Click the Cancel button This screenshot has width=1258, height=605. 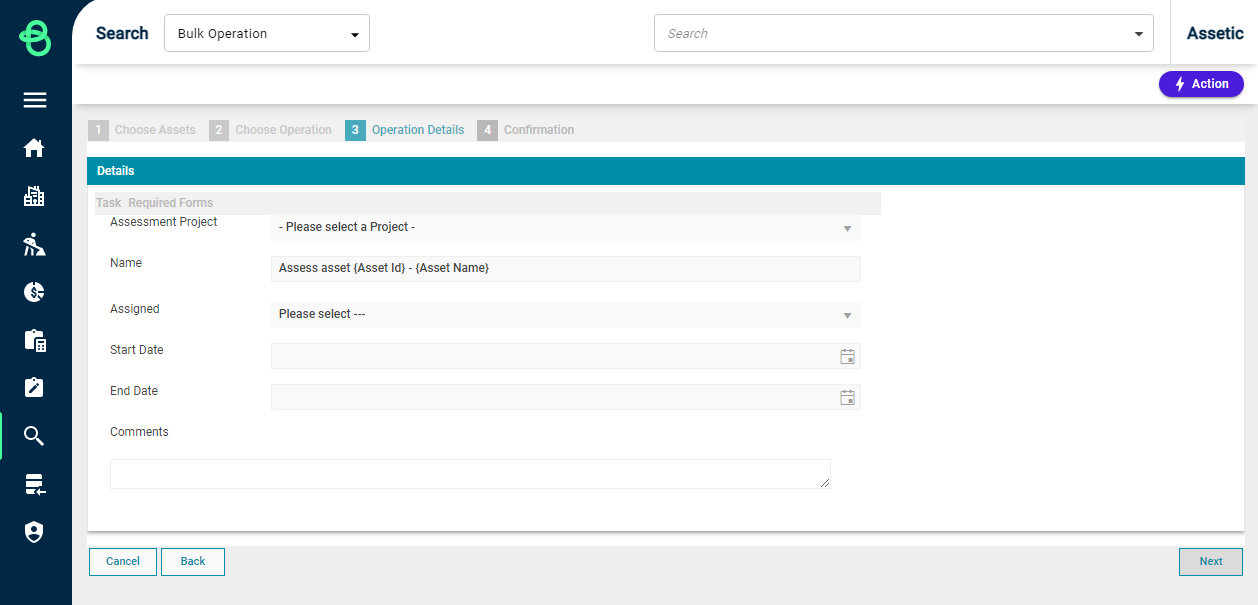(x=123, y=562)
